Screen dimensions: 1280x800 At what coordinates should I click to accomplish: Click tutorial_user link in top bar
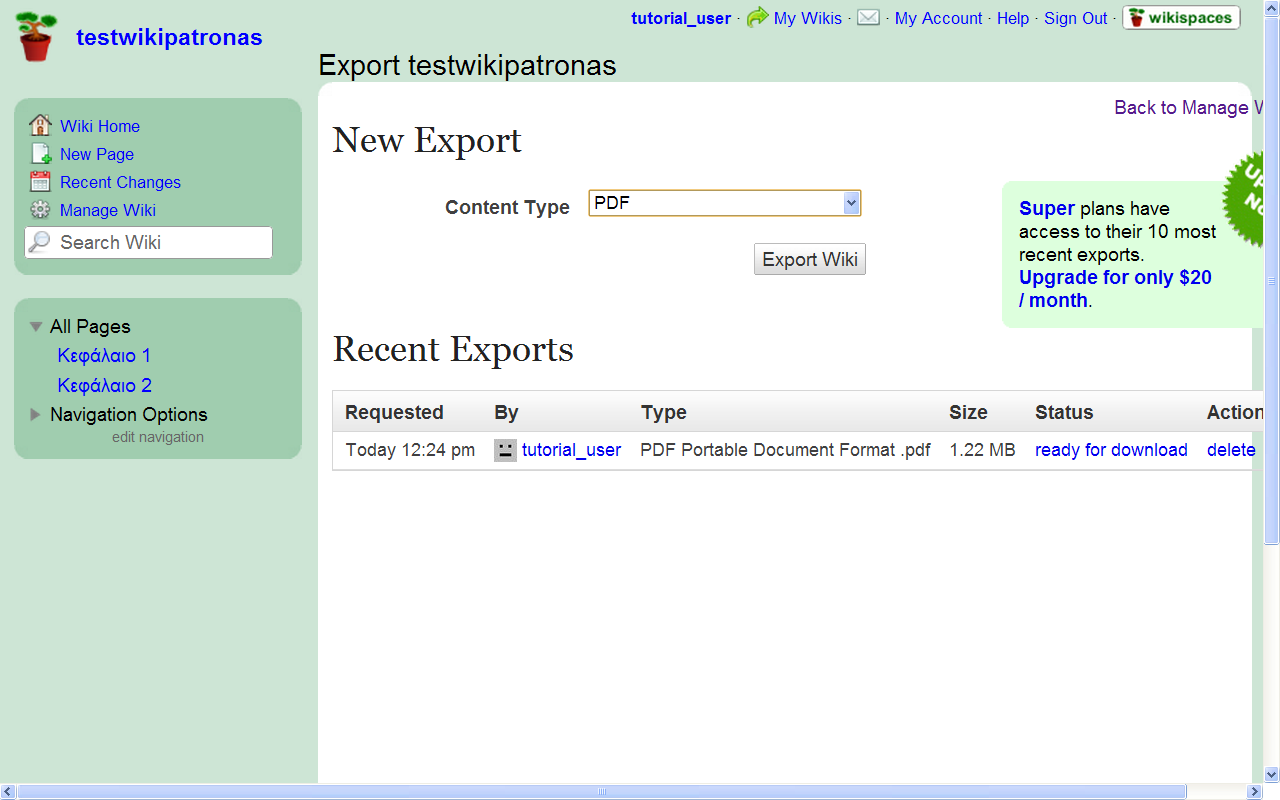(x=681, y=18)
